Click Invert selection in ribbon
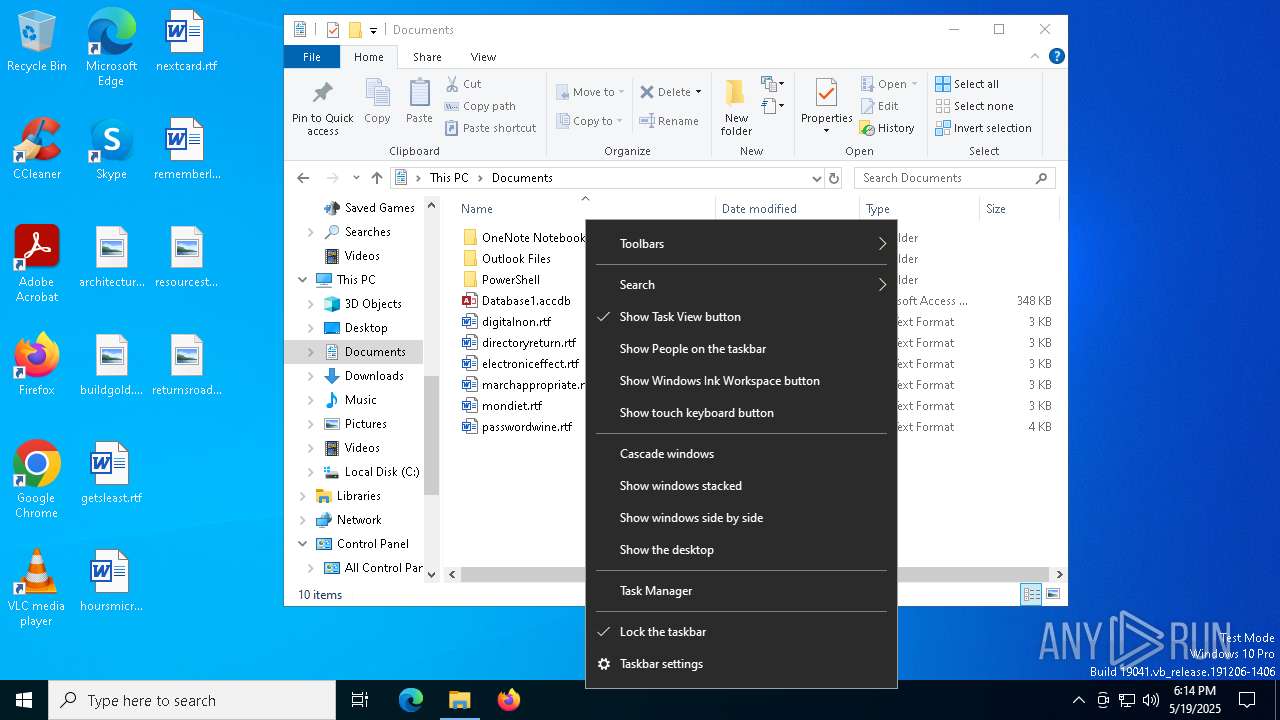The height and width of the screenshot is (720, 1280). point(983,128)
